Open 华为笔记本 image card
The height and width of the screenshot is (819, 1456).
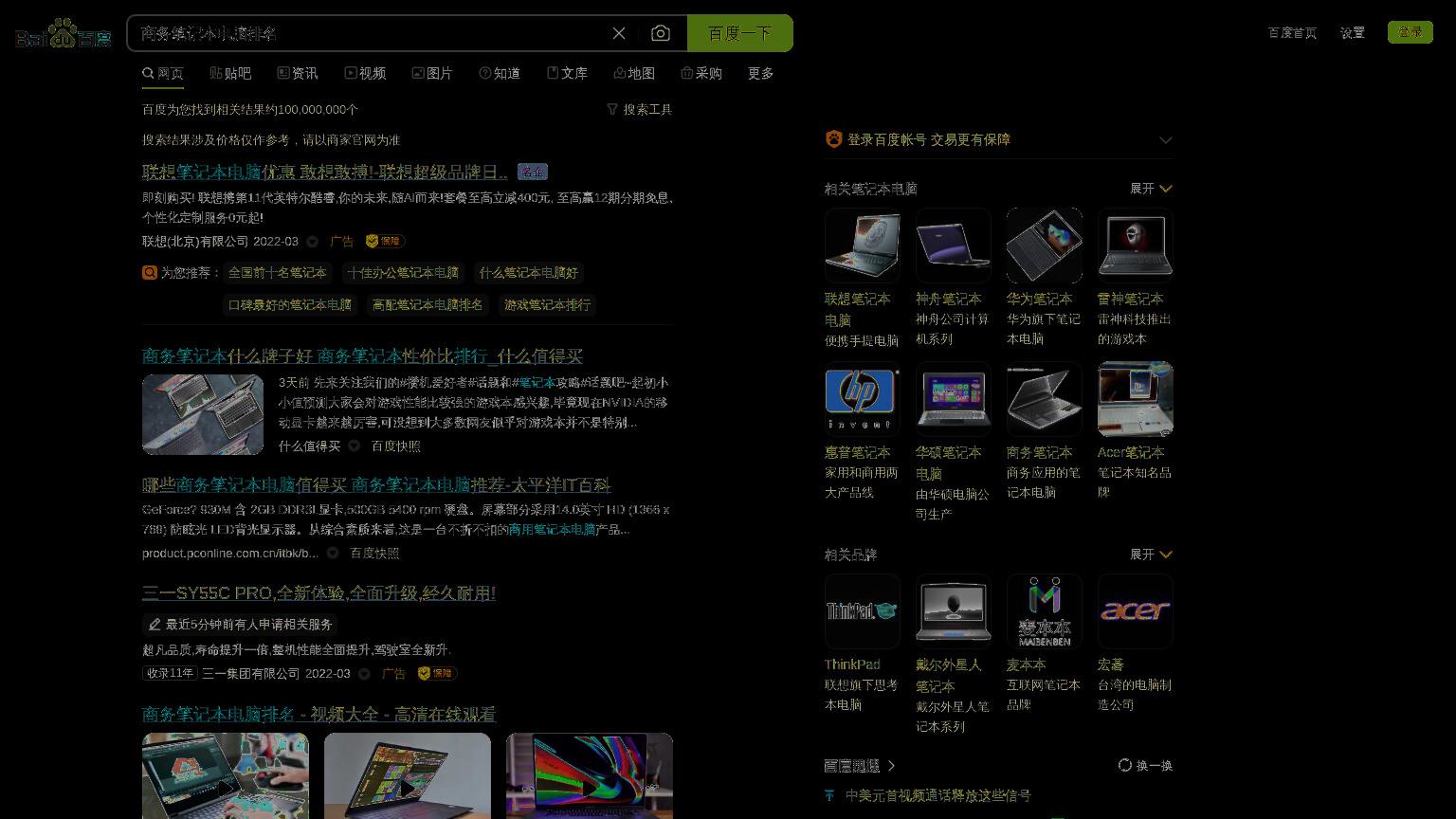pyautogui.click(x=1045, y=246)
